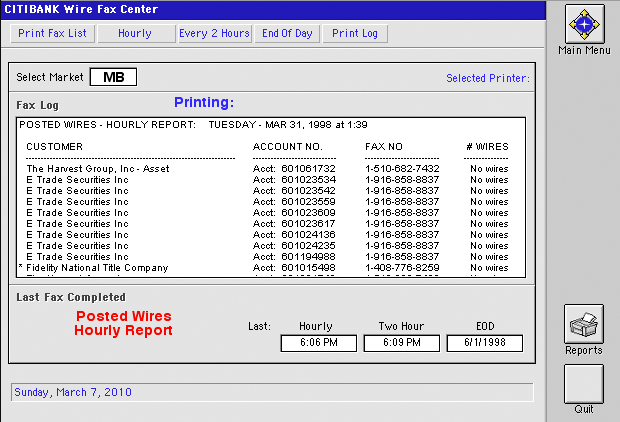Click the Last Hourly time field 6:06 PM
This screenshot has height=422, width=620.
click(319, 343)
